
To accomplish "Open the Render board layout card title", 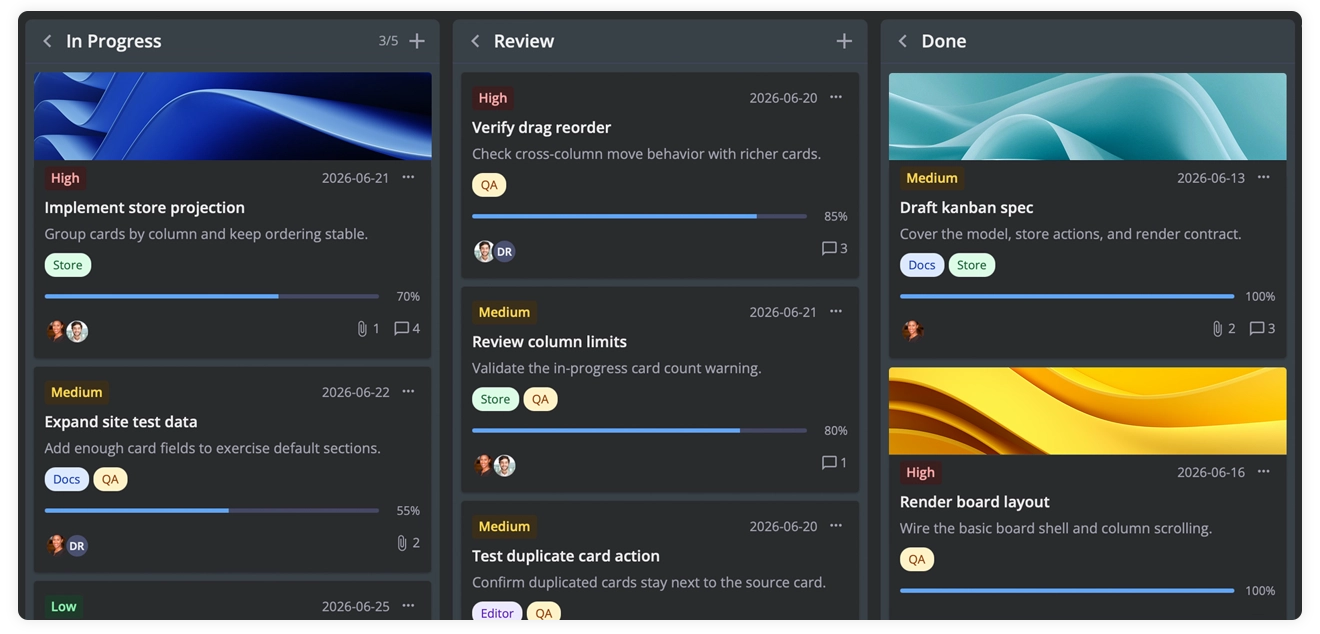I will coord(974,501).
